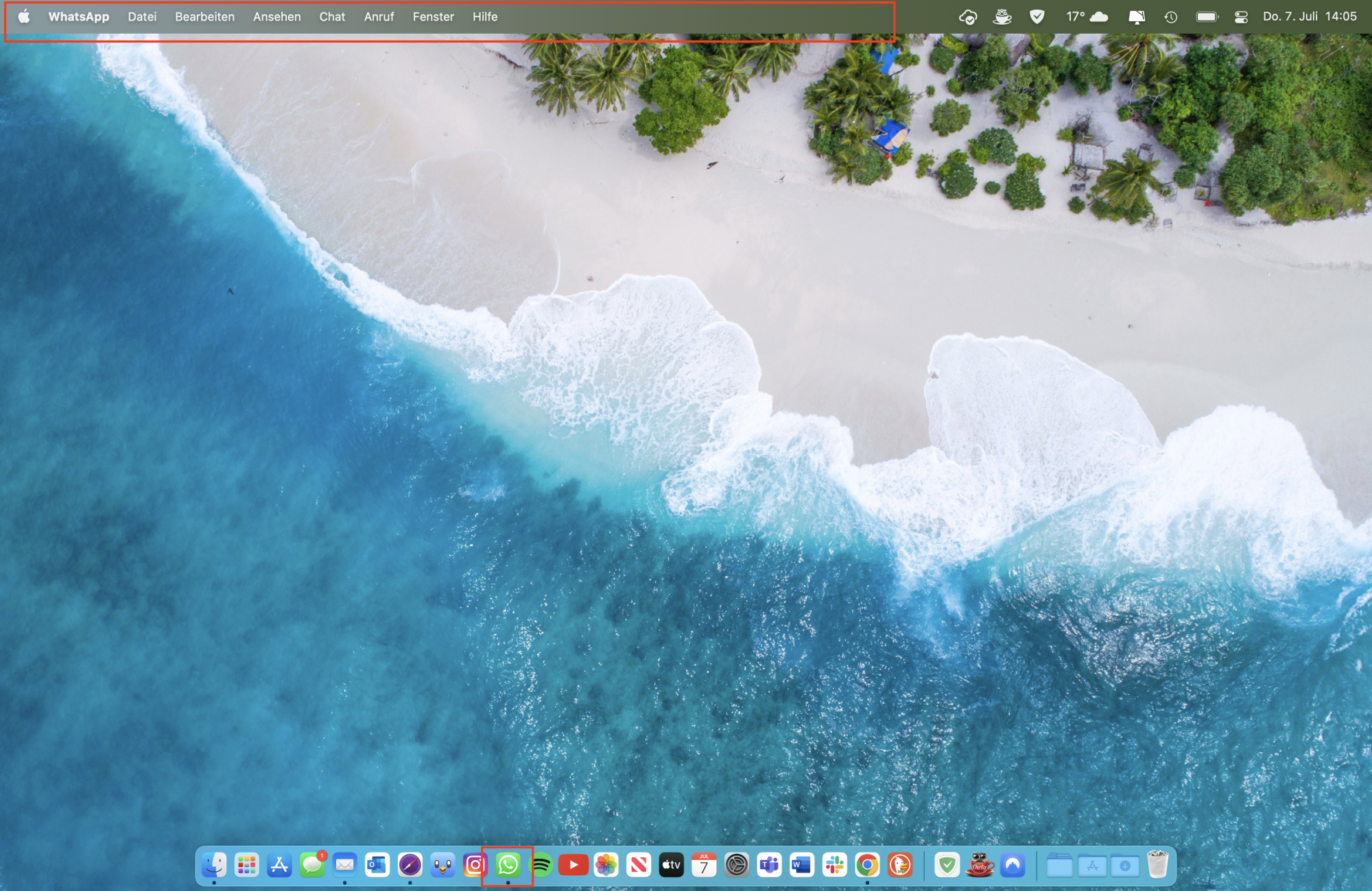
Task: Open Control Center toggles icon
Action: (x=1241, y=16)
